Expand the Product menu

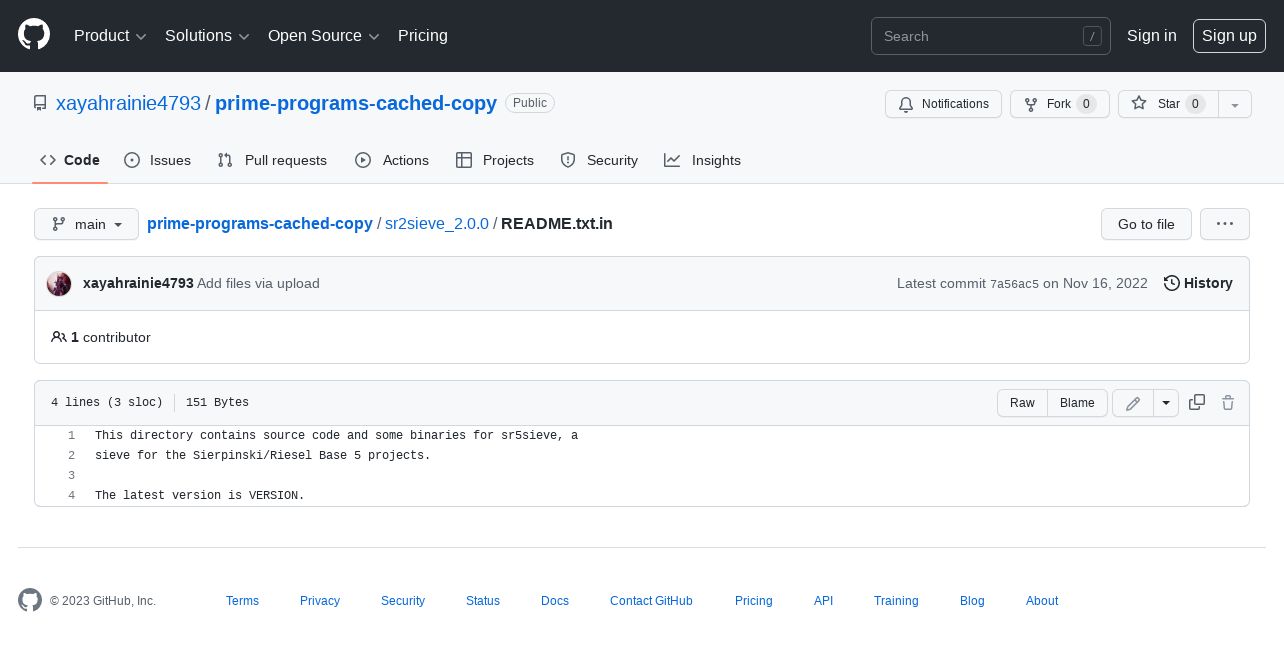coord(110,36)
